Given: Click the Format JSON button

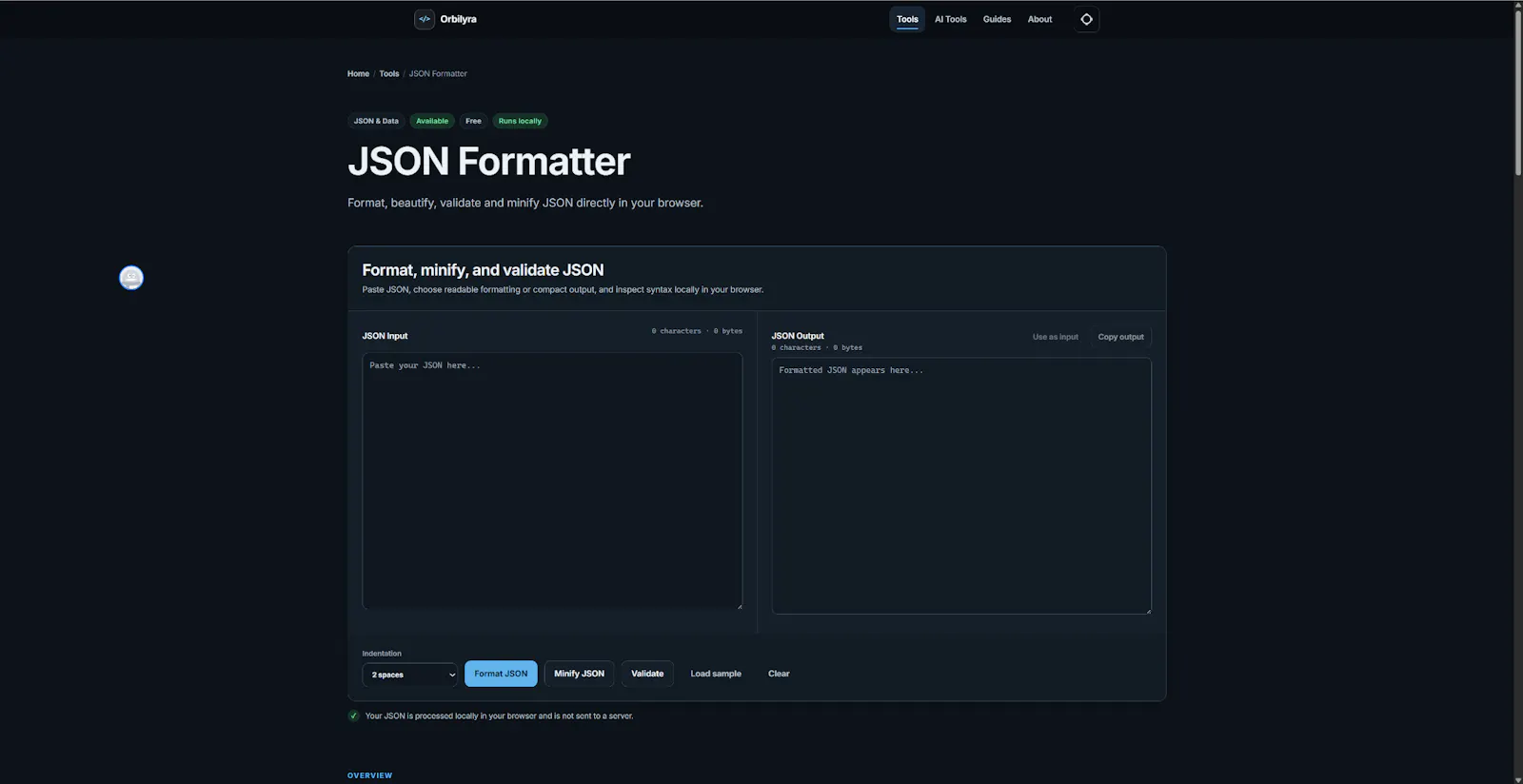Looking at the screenshot, I should (501, 674).
